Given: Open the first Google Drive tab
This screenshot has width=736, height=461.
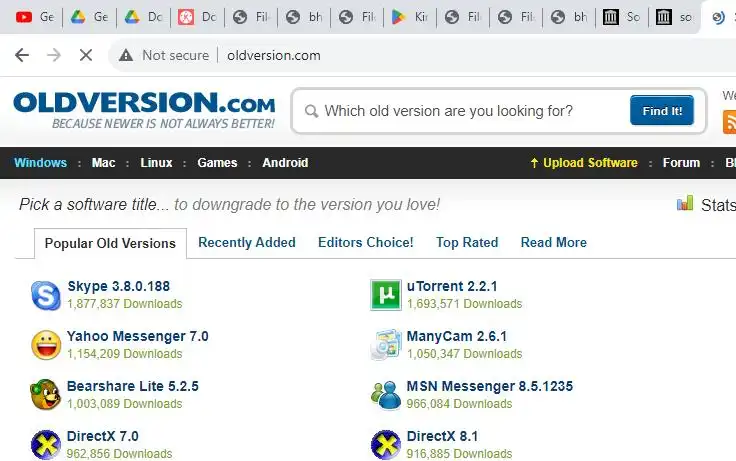Looking at the screenshot, I should (88, 17).
